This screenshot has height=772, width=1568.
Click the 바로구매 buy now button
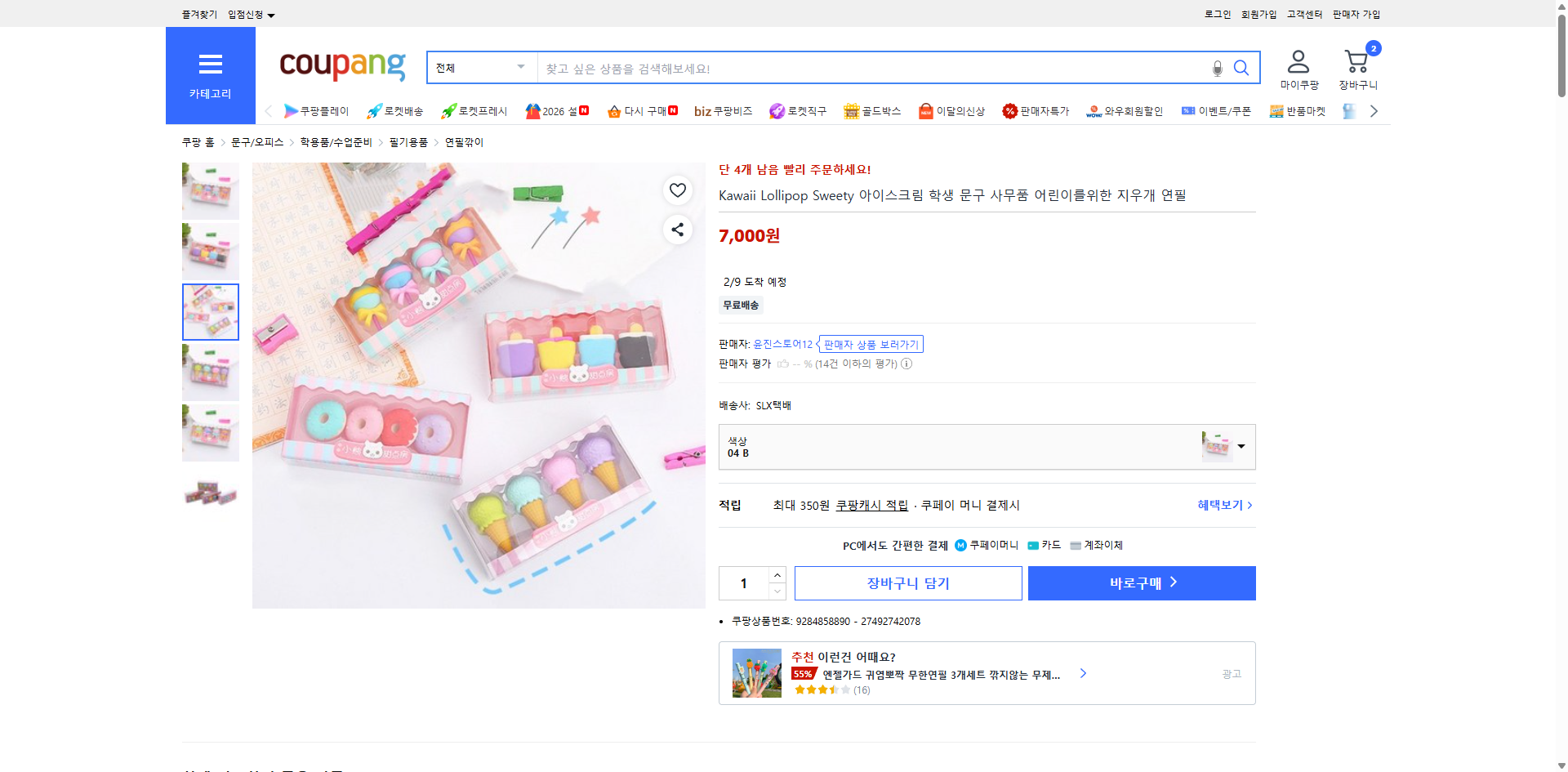[1141, 582]
